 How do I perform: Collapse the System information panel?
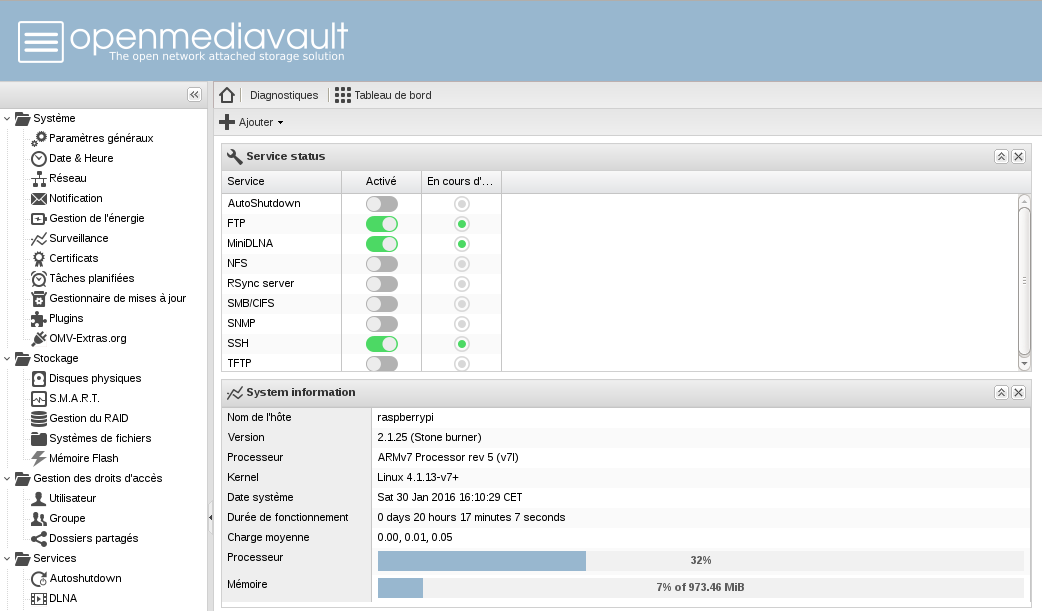[x=1001, y=392]
